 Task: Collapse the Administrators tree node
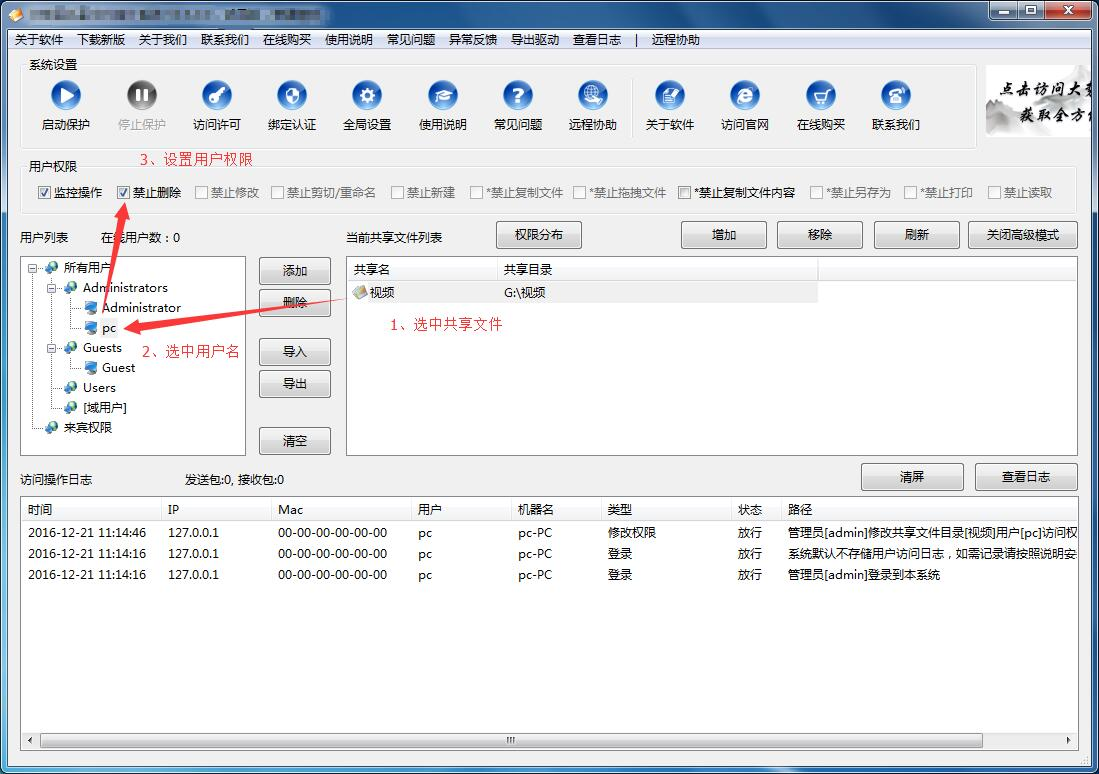[x=52, y=288]
